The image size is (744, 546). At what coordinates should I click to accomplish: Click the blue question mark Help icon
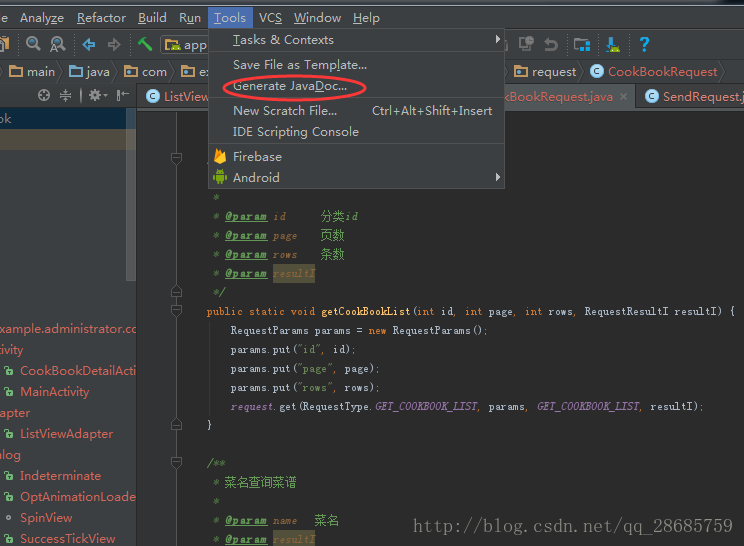644,45
